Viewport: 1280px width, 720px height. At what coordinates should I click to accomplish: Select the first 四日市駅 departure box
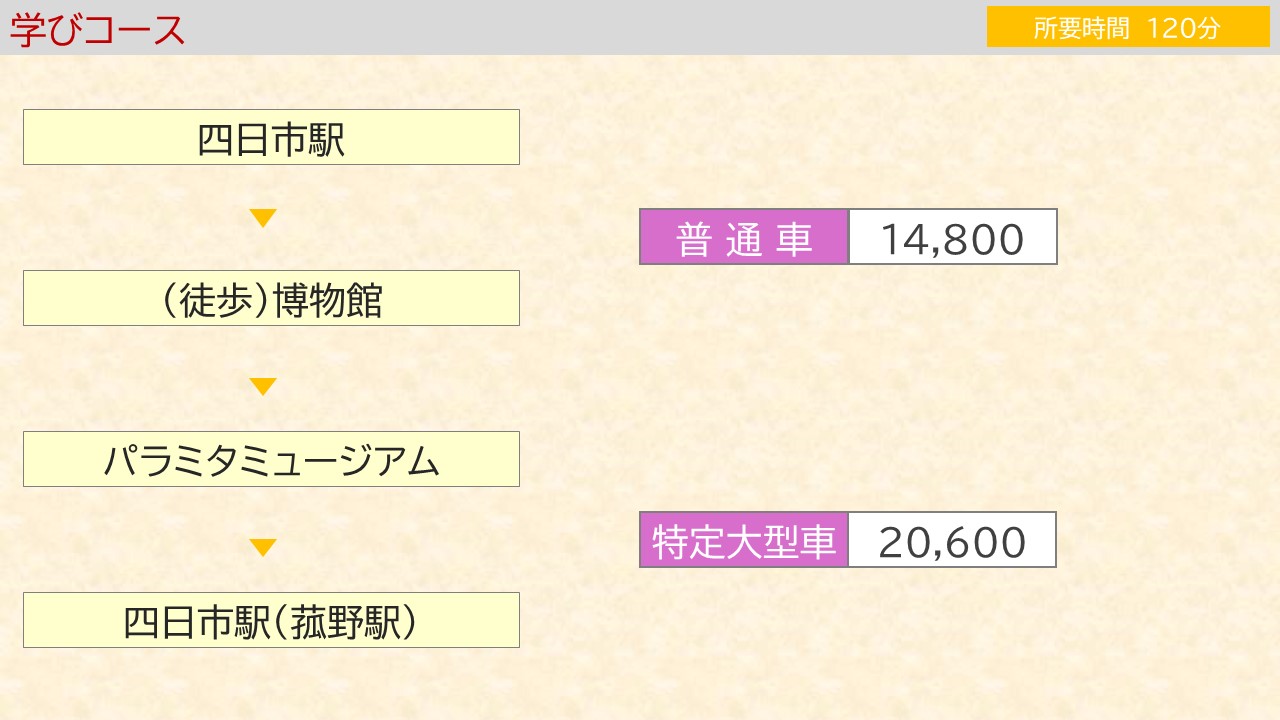[271, 138]
